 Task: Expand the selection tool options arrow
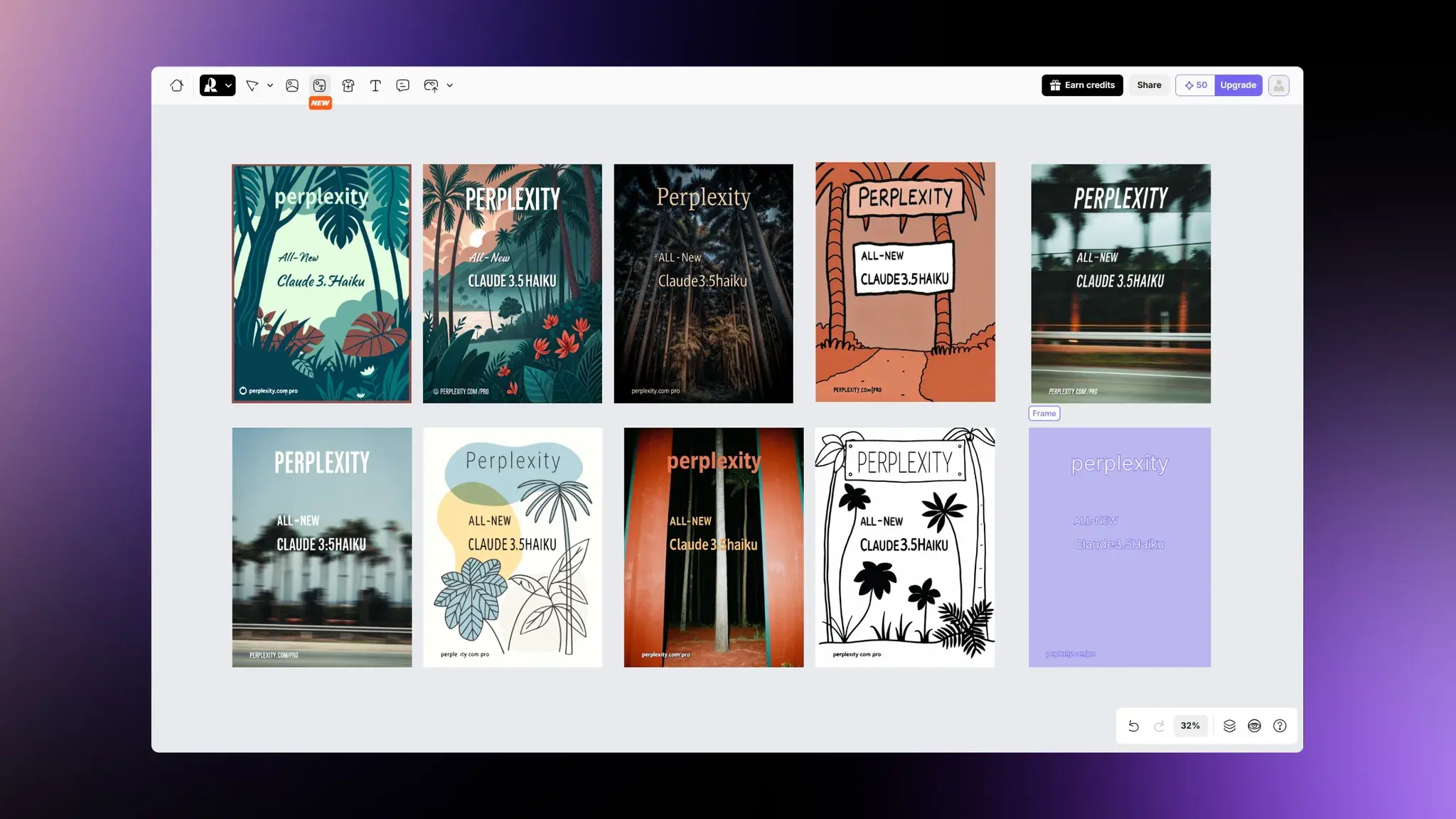coord(270,85)
